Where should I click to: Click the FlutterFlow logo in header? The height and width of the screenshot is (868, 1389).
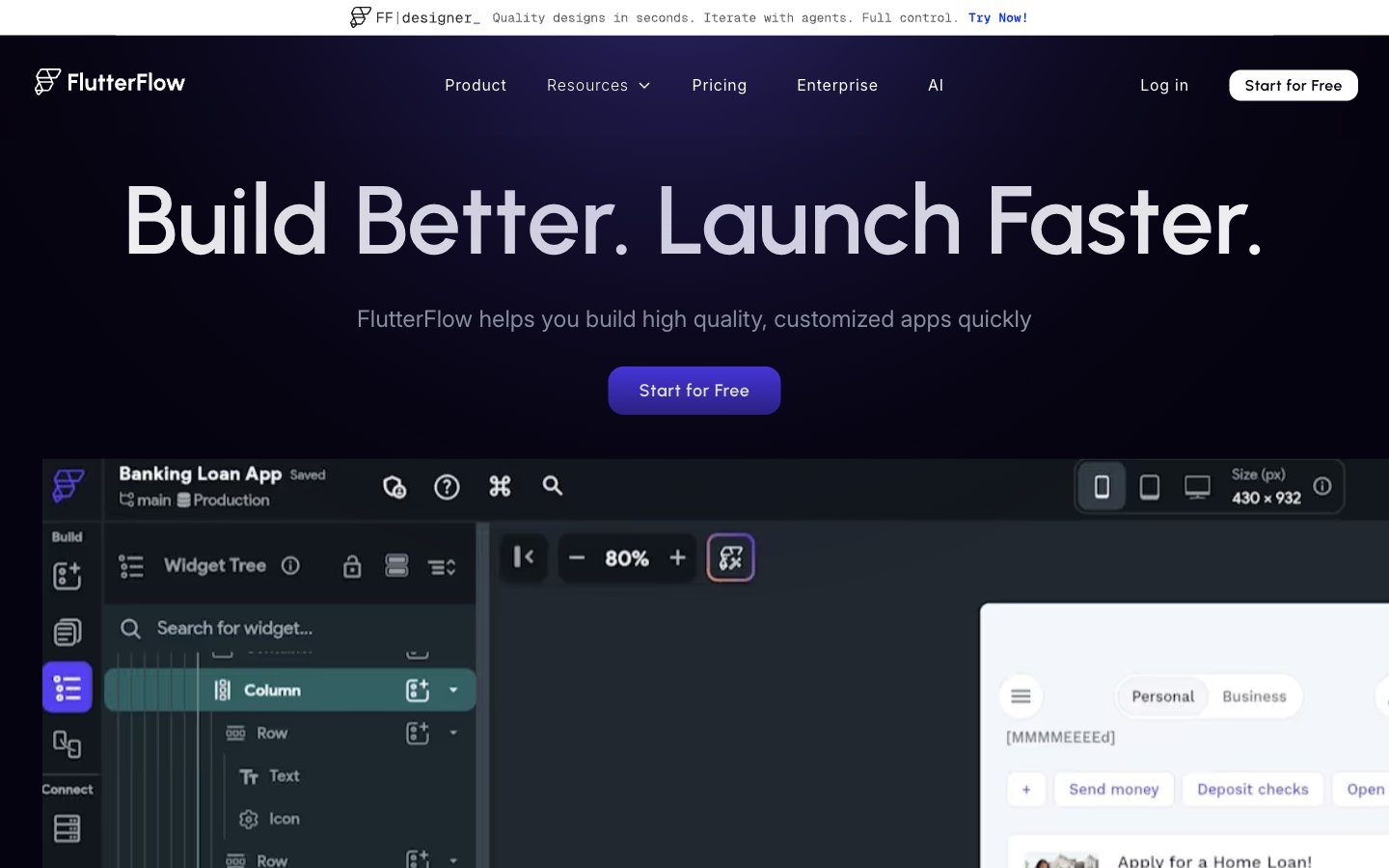110,82
